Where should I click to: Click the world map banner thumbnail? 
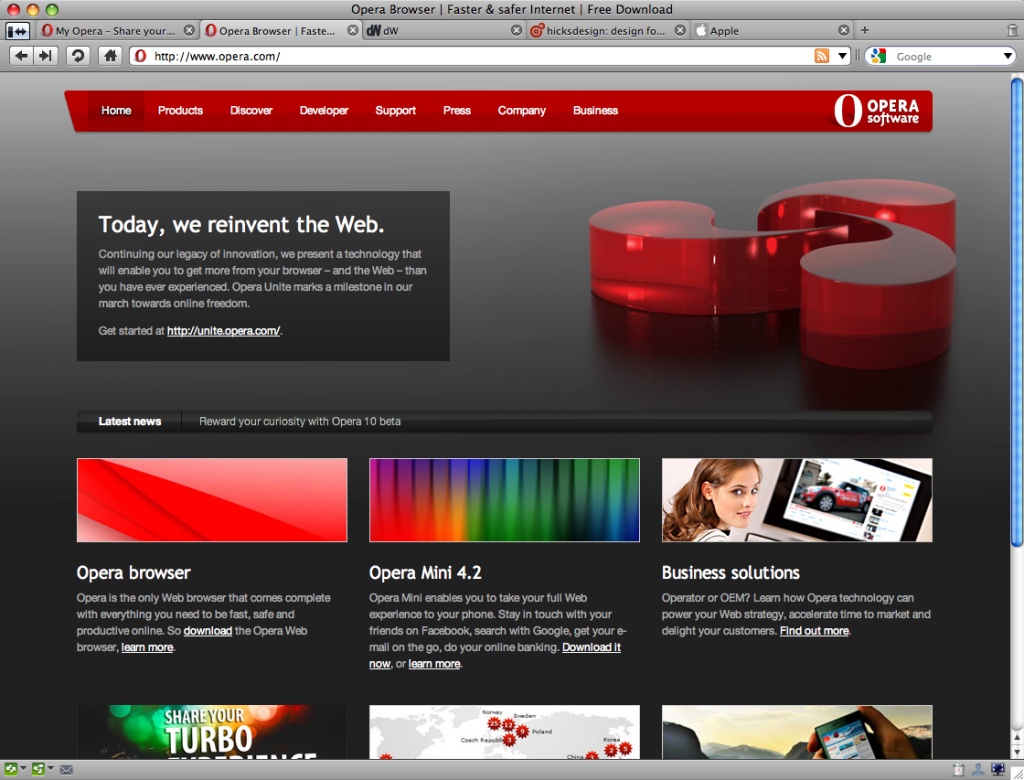point(504,732)
